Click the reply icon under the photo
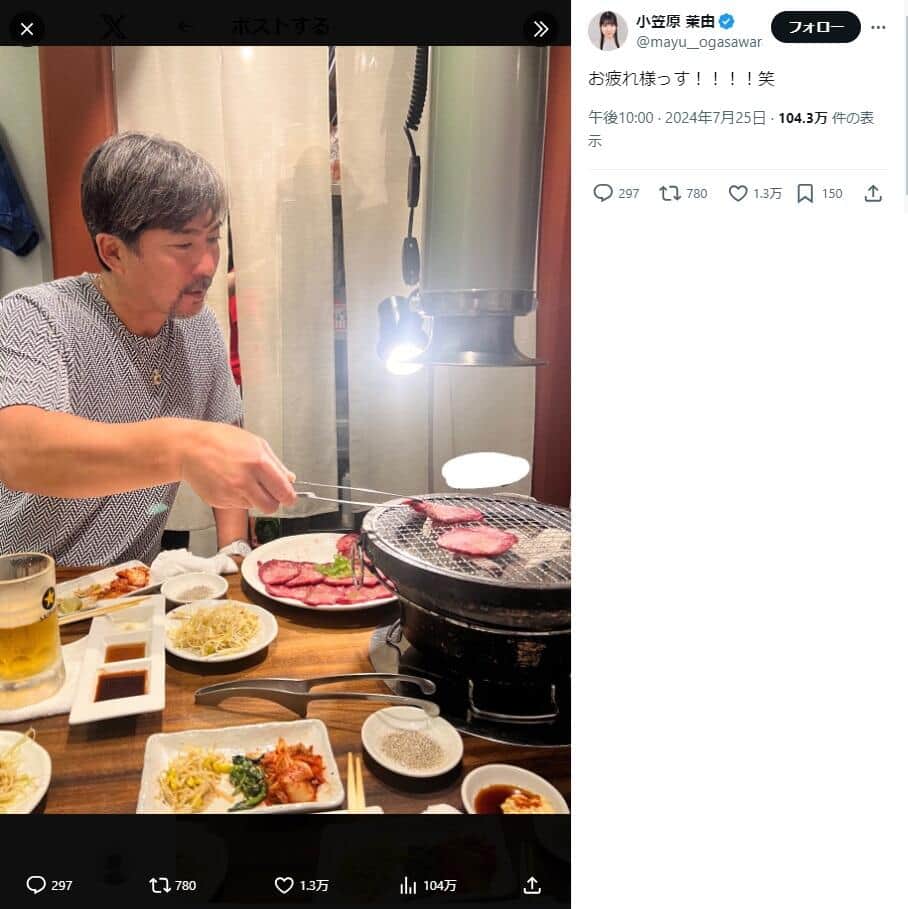 tap(36, 885)
